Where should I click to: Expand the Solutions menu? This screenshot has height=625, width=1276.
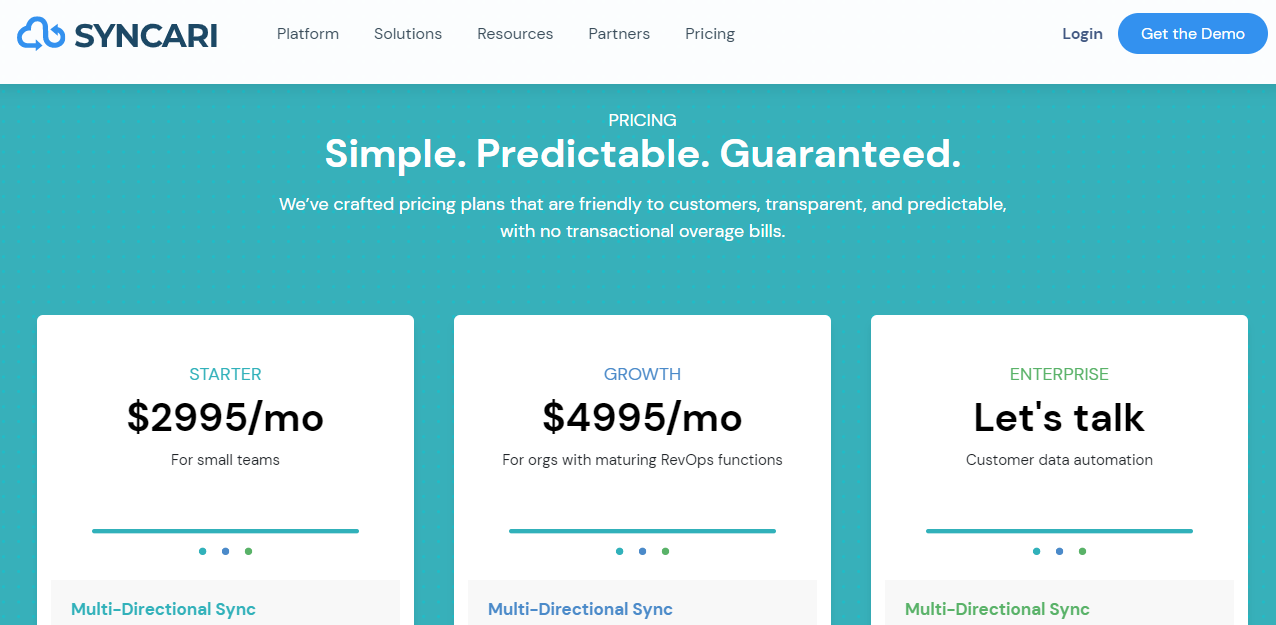(407, 33)
